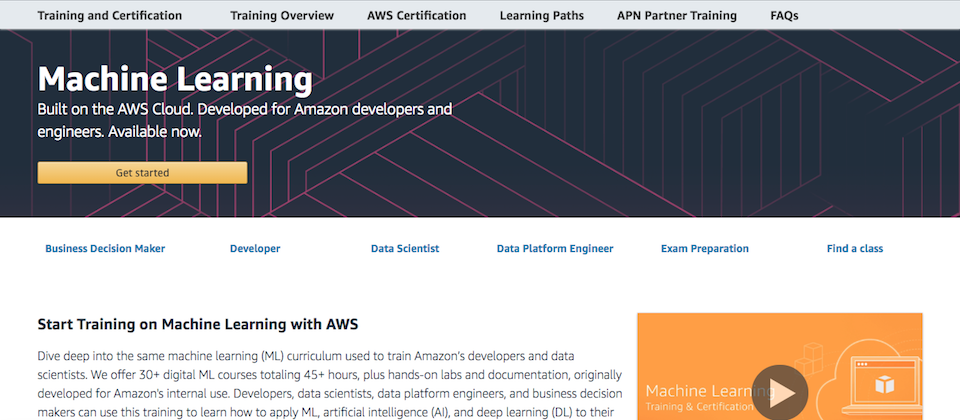Go to Data Platform Engineer link

[555, 249]
